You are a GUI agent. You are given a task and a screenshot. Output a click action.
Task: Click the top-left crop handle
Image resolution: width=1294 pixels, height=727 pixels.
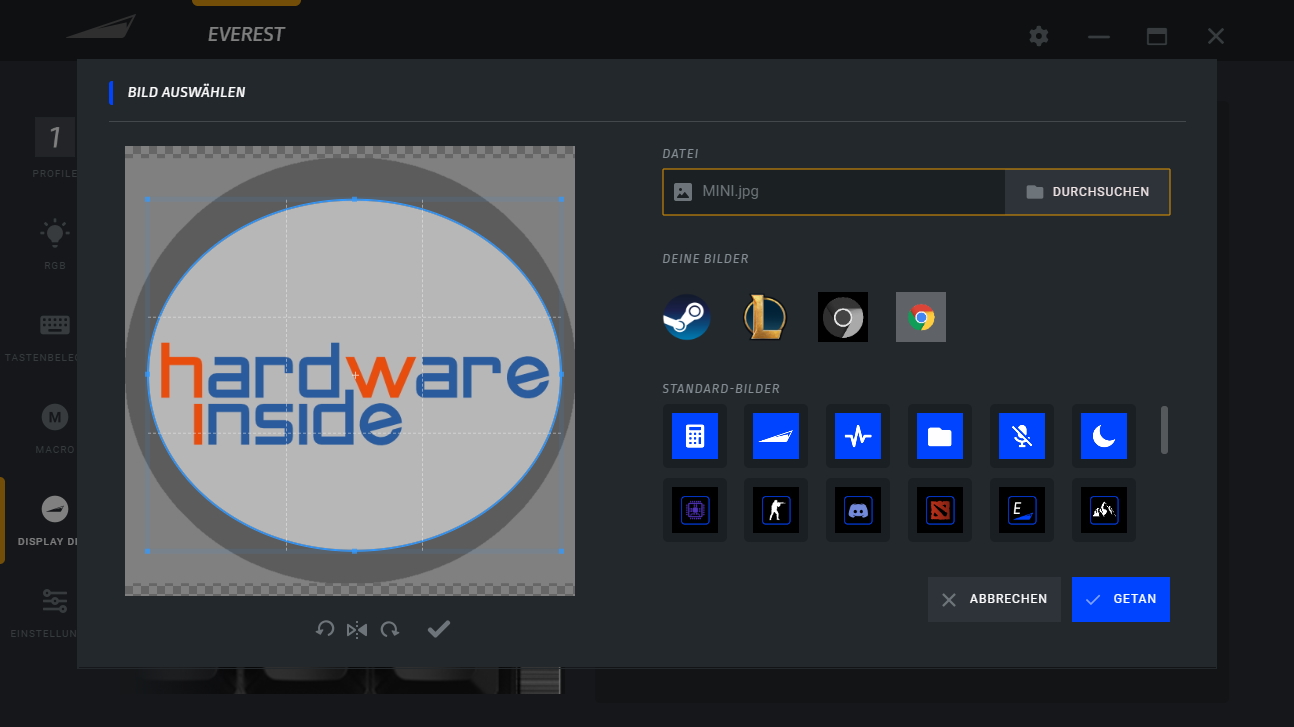click(x=148, y=200)
